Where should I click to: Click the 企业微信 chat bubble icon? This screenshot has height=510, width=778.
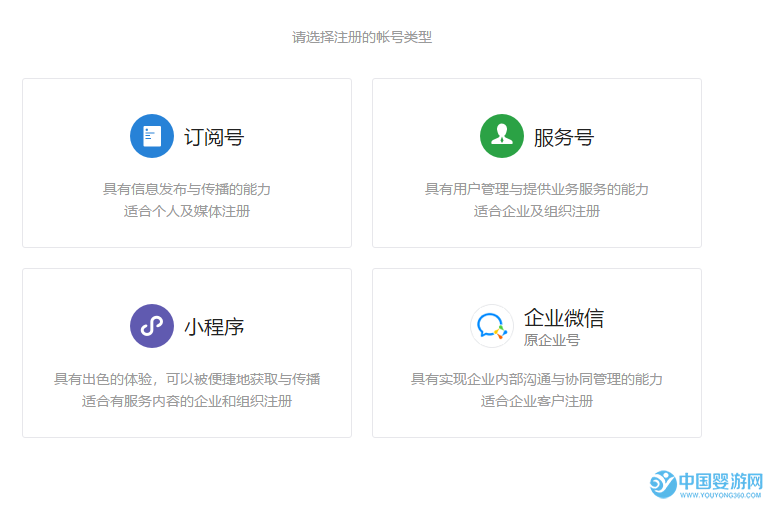[492, 326]
